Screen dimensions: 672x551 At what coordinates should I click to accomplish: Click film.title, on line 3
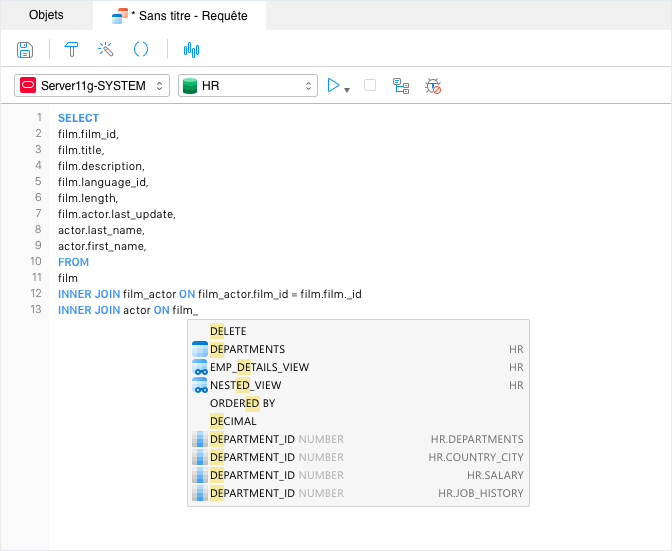[81, 150]
